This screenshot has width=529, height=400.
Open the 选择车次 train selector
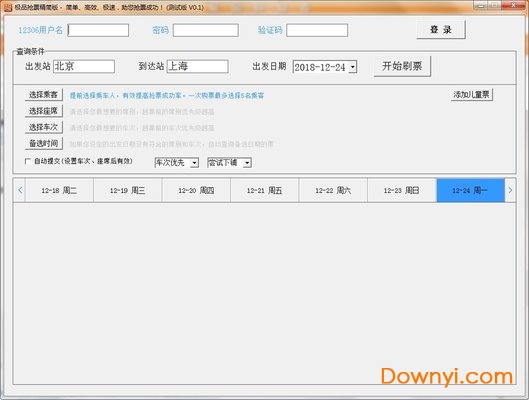[44, 127]
